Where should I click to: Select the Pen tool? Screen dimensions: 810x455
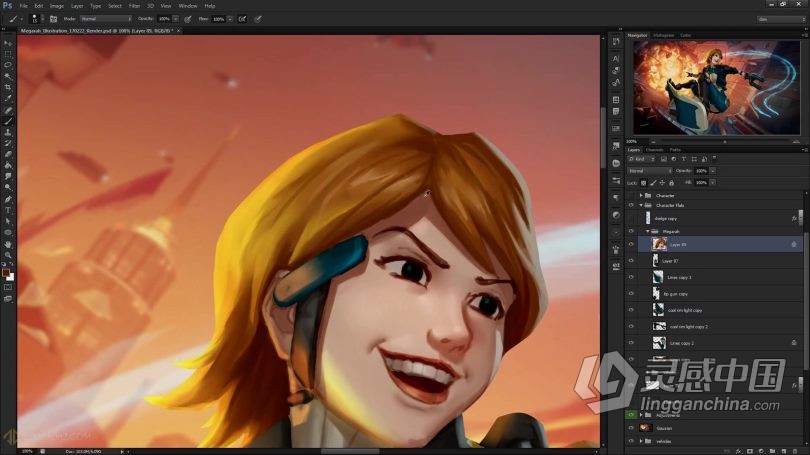tap(8, 199)
